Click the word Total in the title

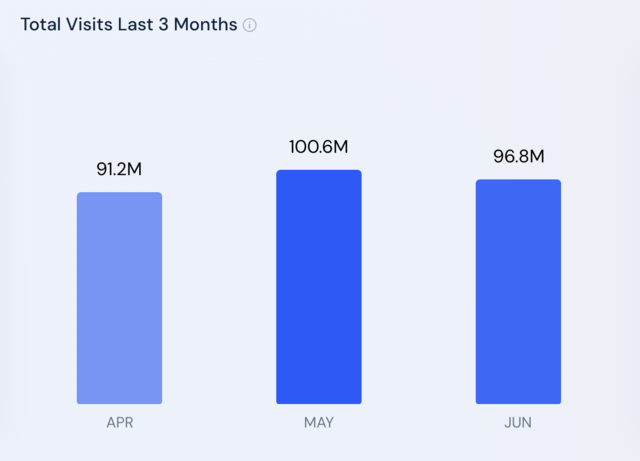click(x=41, y=24)
